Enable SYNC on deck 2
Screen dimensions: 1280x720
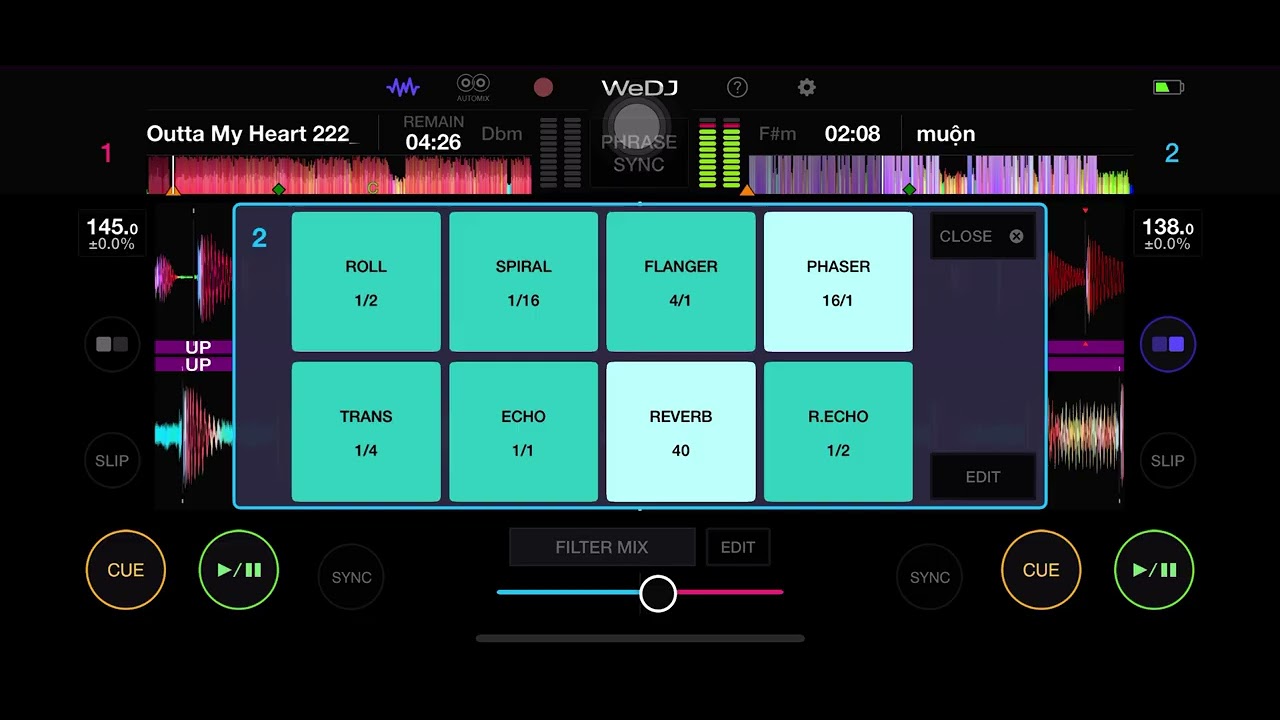point(930,577)
